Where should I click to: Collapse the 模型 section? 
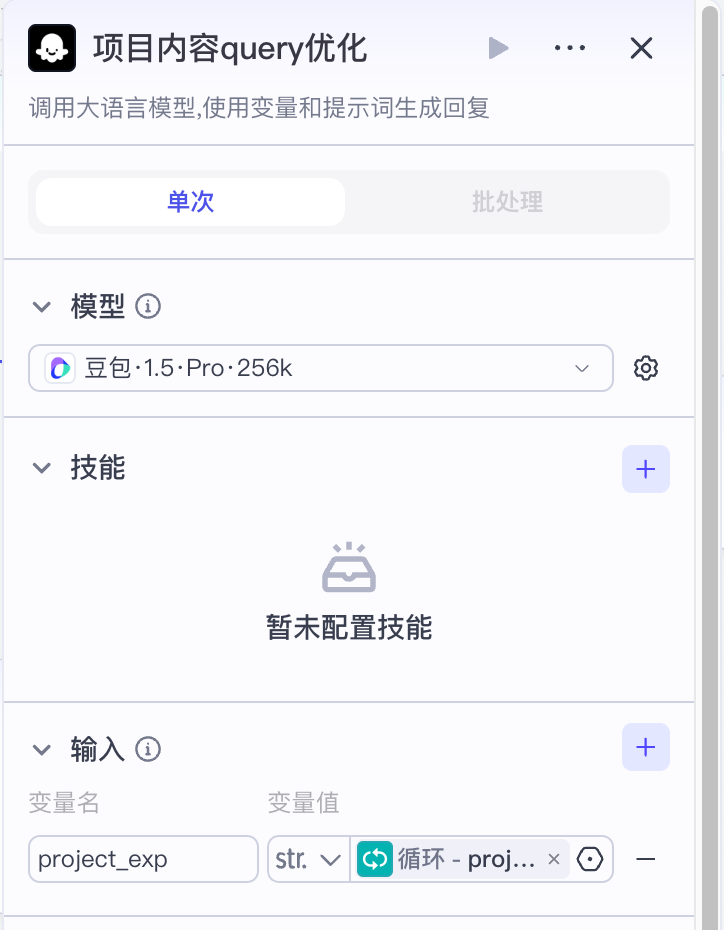(42, 307)
